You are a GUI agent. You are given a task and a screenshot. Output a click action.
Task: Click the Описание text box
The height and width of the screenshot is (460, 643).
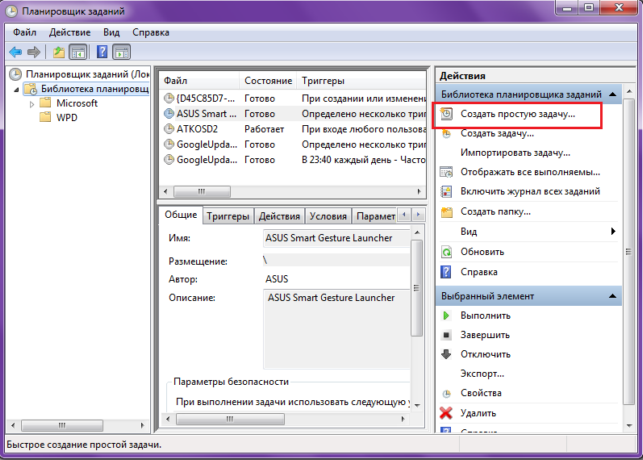336,329
